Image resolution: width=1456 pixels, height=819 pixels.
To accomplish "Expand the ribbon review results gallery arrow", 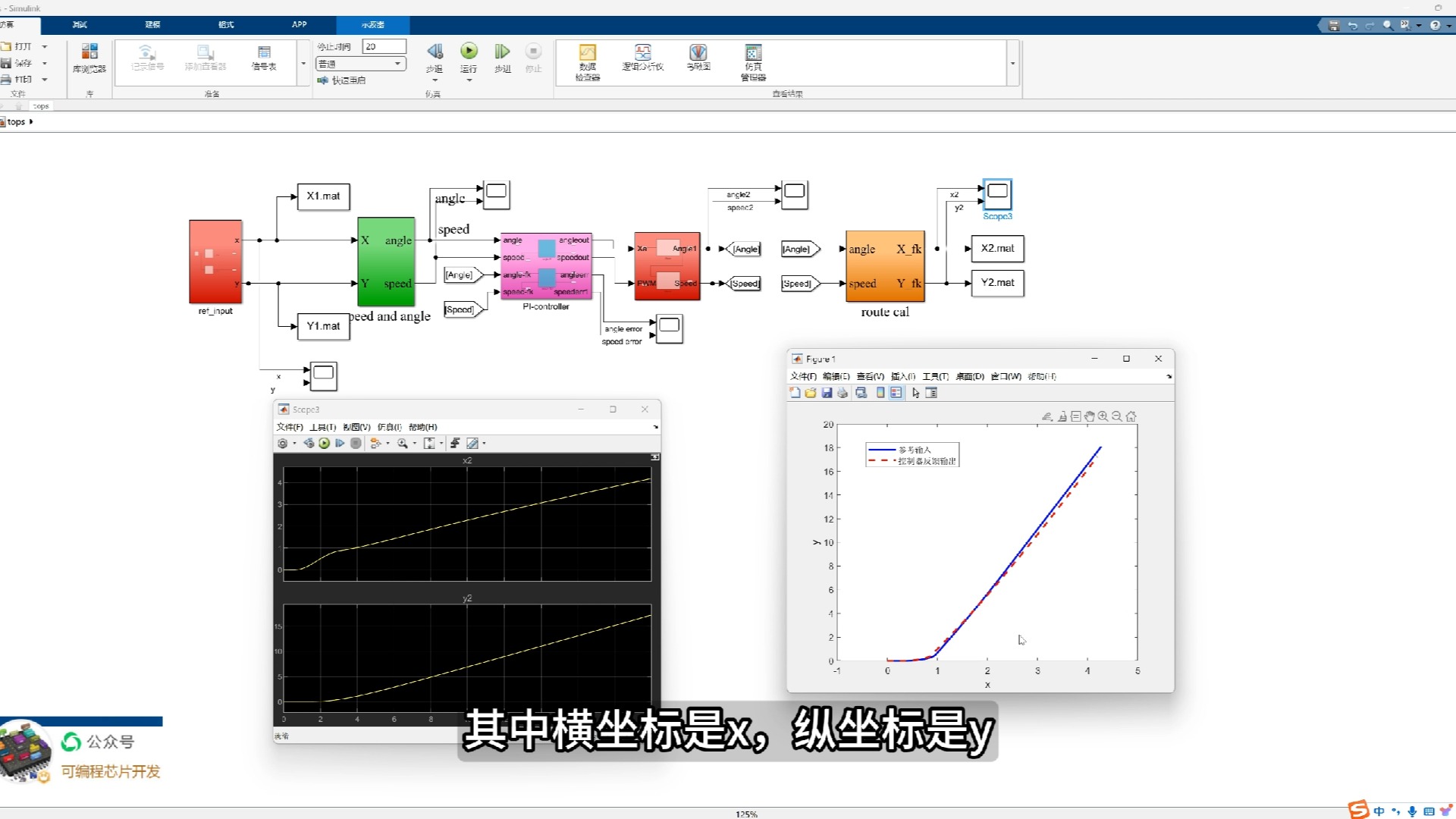I will coord(1012,64).
